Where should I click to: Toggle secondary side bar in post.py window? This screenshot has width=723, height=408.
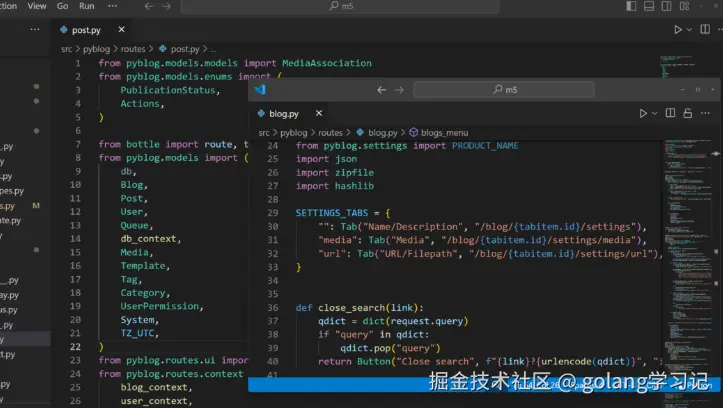pyautogui.click(x=666, y=6)
